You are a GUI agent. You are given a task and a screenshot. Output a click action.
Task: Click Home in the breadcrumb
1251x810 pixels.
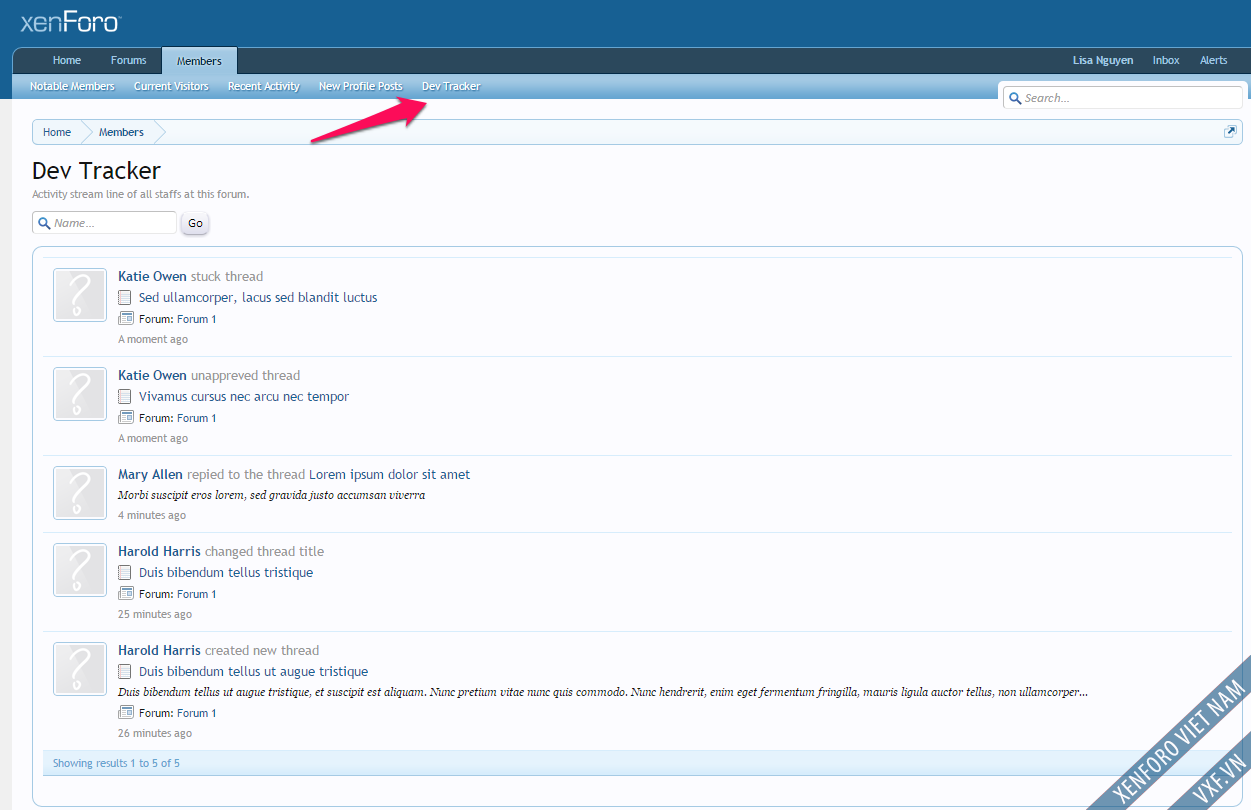pos(57,132)
